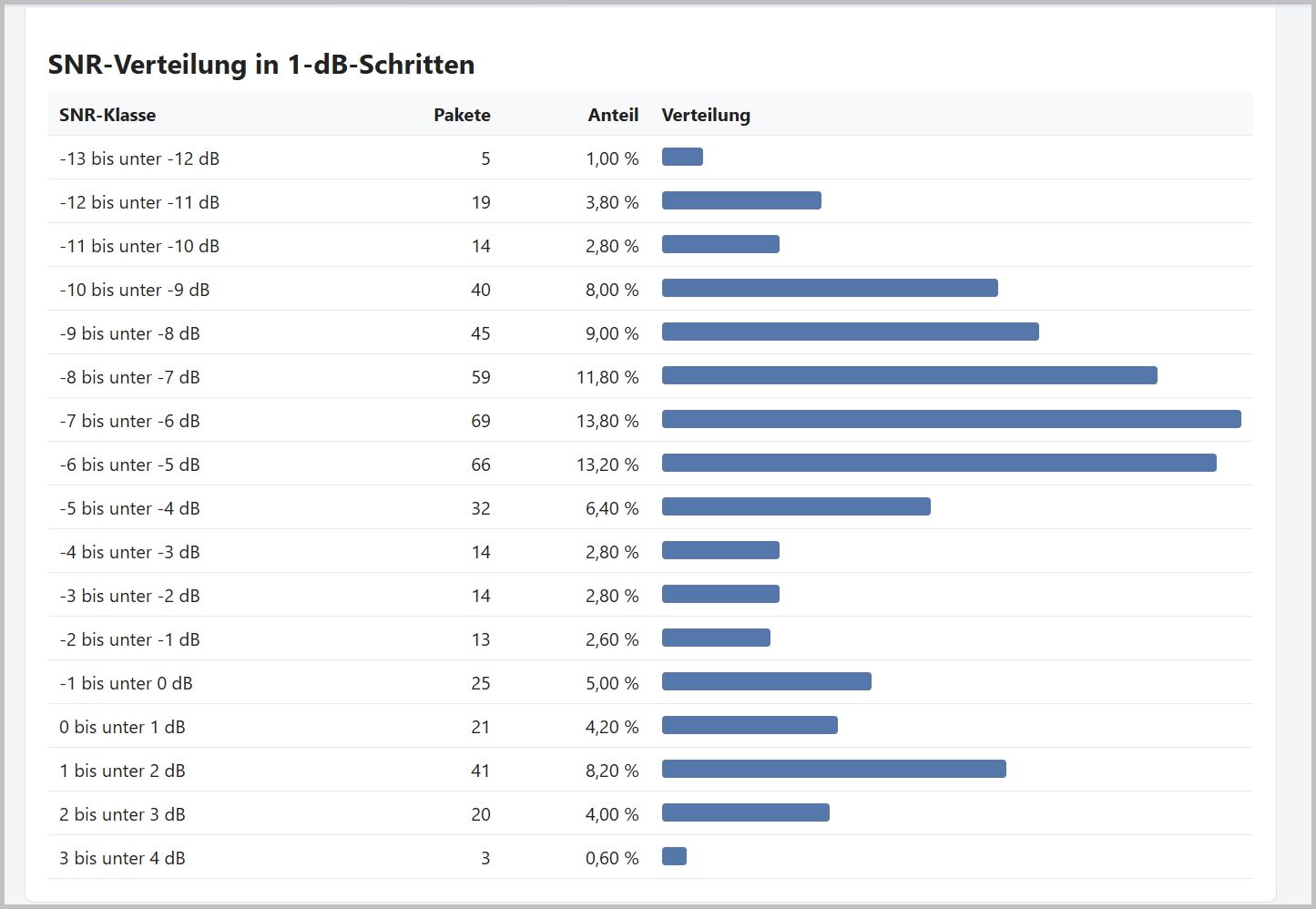Click the Verteilung column header

coord(706,115)
